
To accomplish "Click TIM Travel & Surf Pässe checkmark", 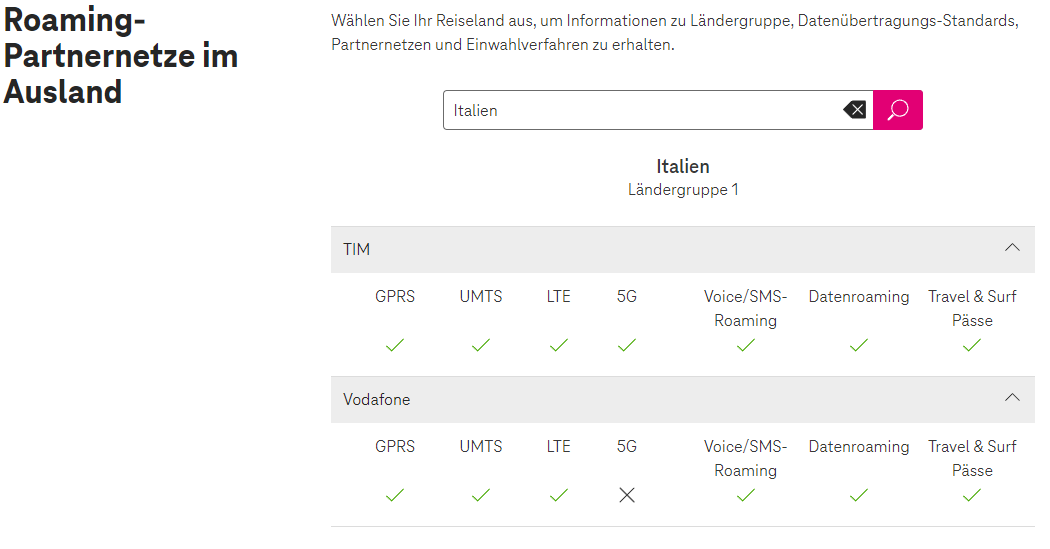I will [972, 345].
